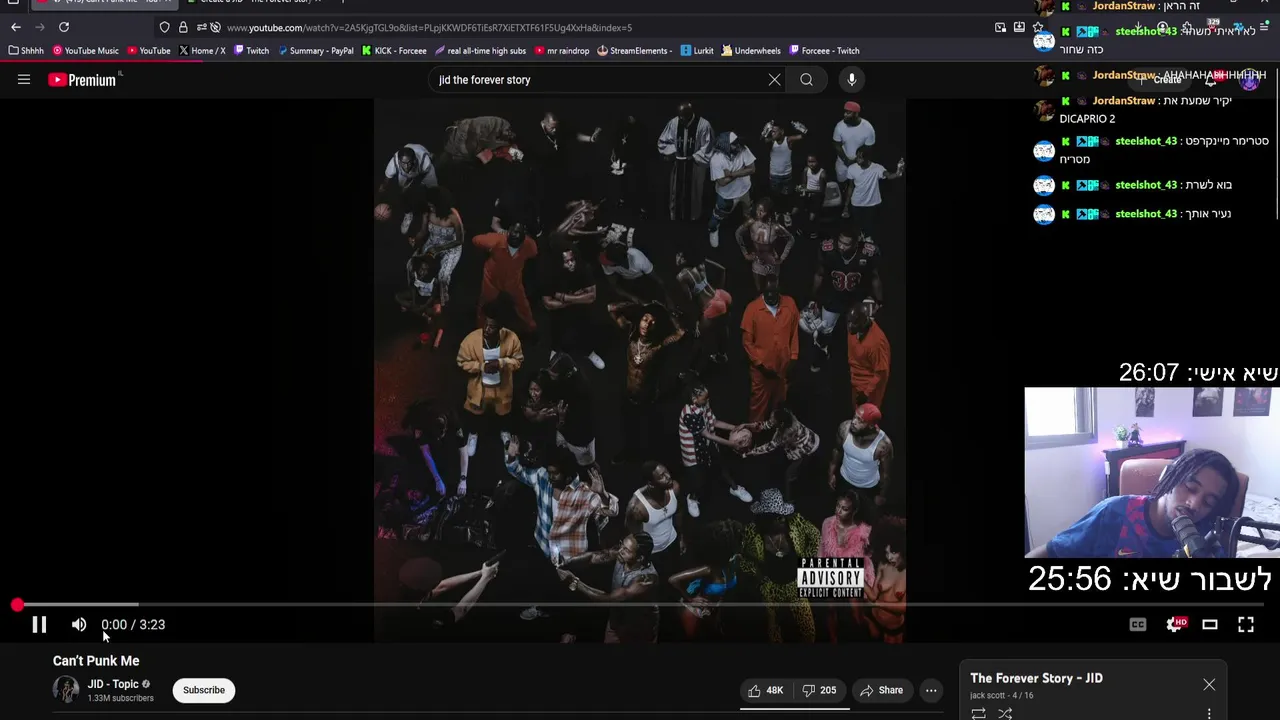
Task: Open the three-dot more actions menu beside Share
Action: [x=931, y=690]
